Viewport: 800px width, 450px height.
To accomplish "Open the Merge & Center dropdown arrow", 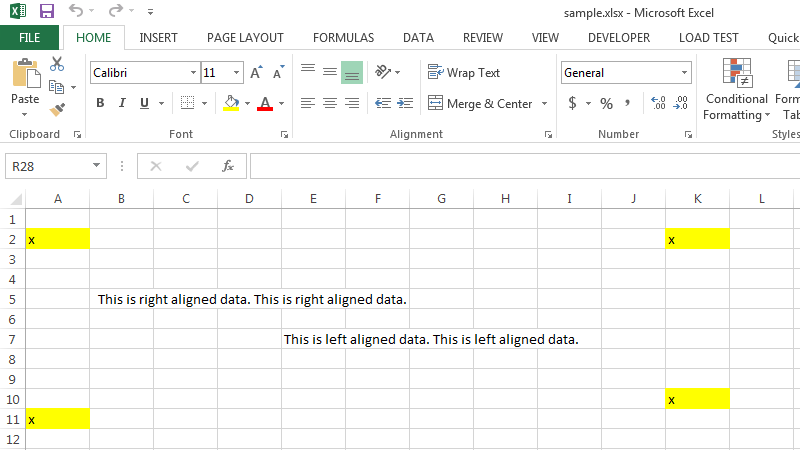I will (x=544, y=103).
